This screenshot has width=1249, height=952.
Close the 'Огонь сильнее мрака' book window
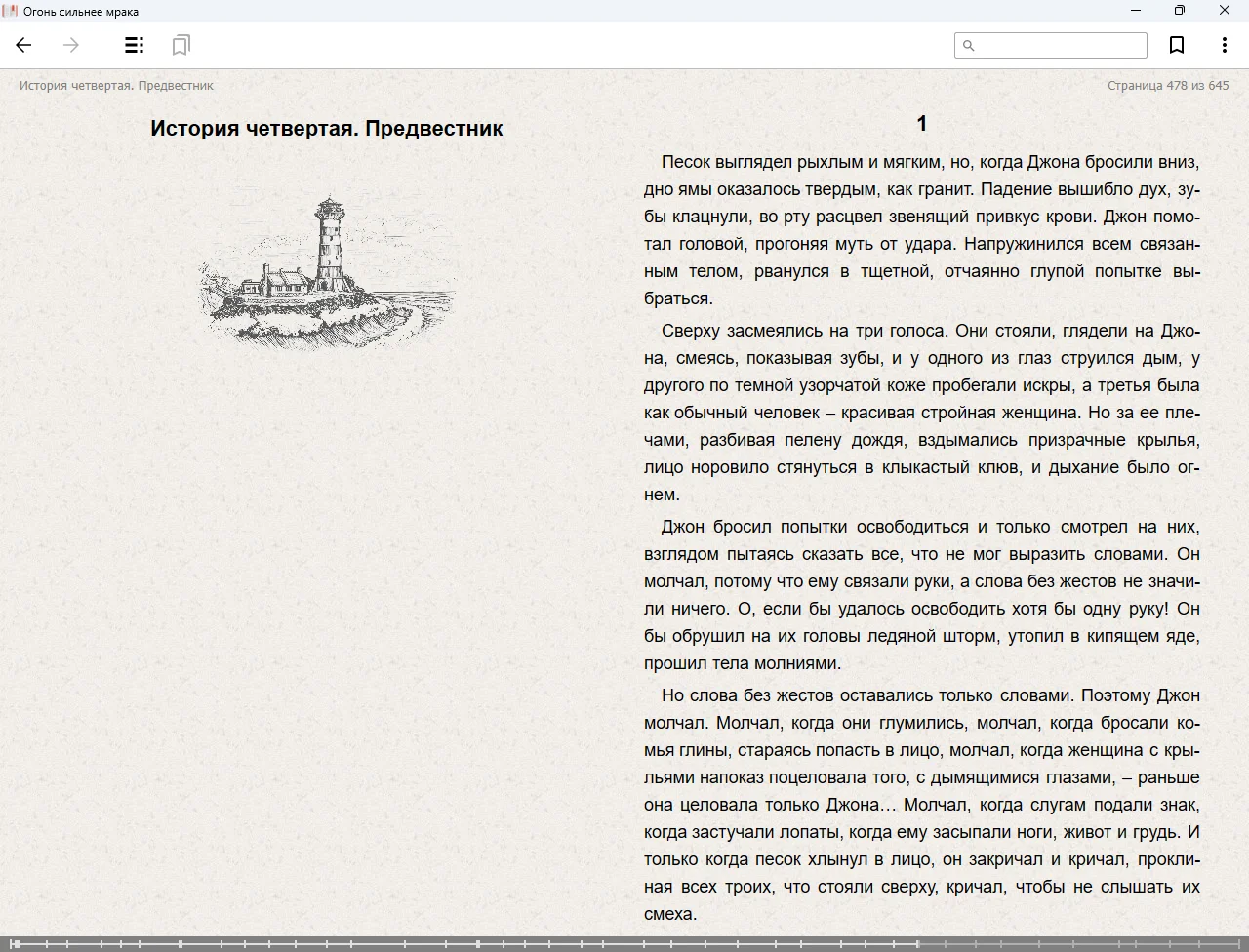click(1225, 11)
